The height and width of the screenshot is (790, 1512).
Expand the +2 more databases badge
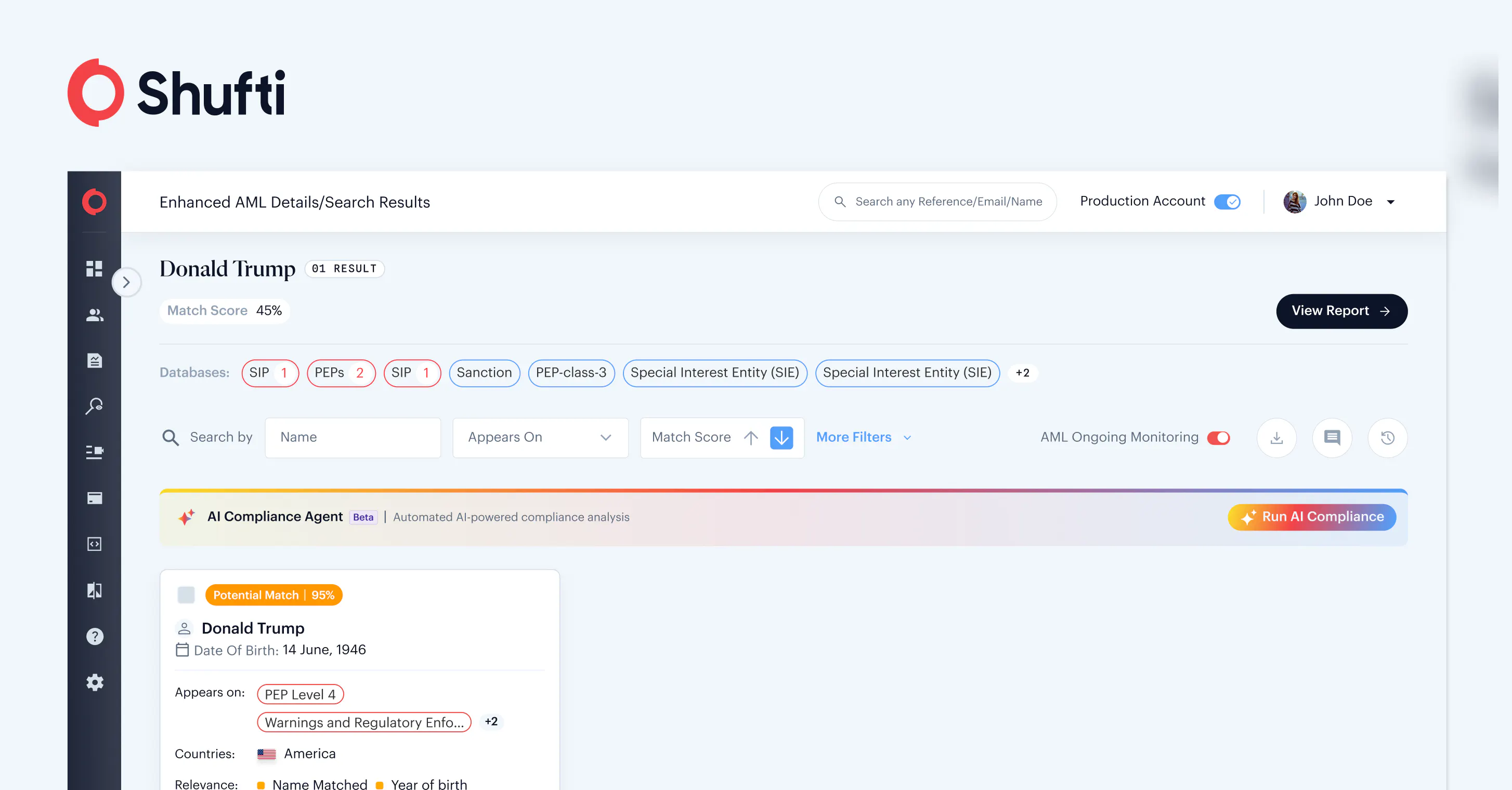[1023, 373]
